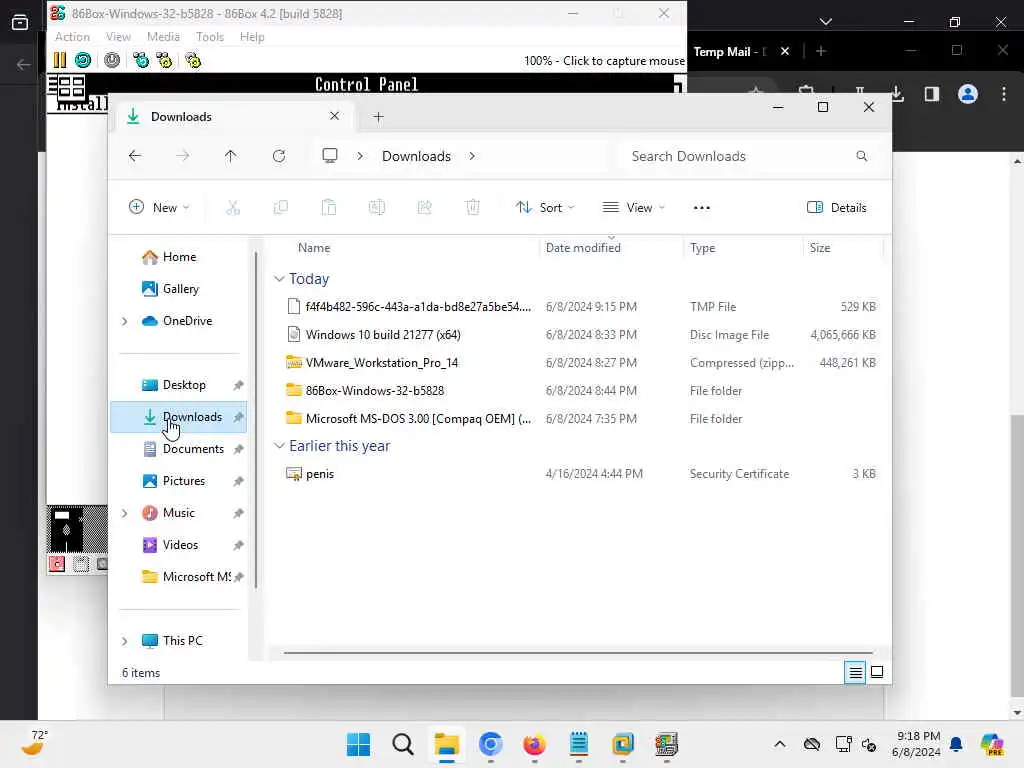The image size is (1024, 768).
Task: Open Home in navigation pane
Action: click(x=179, y=257)
